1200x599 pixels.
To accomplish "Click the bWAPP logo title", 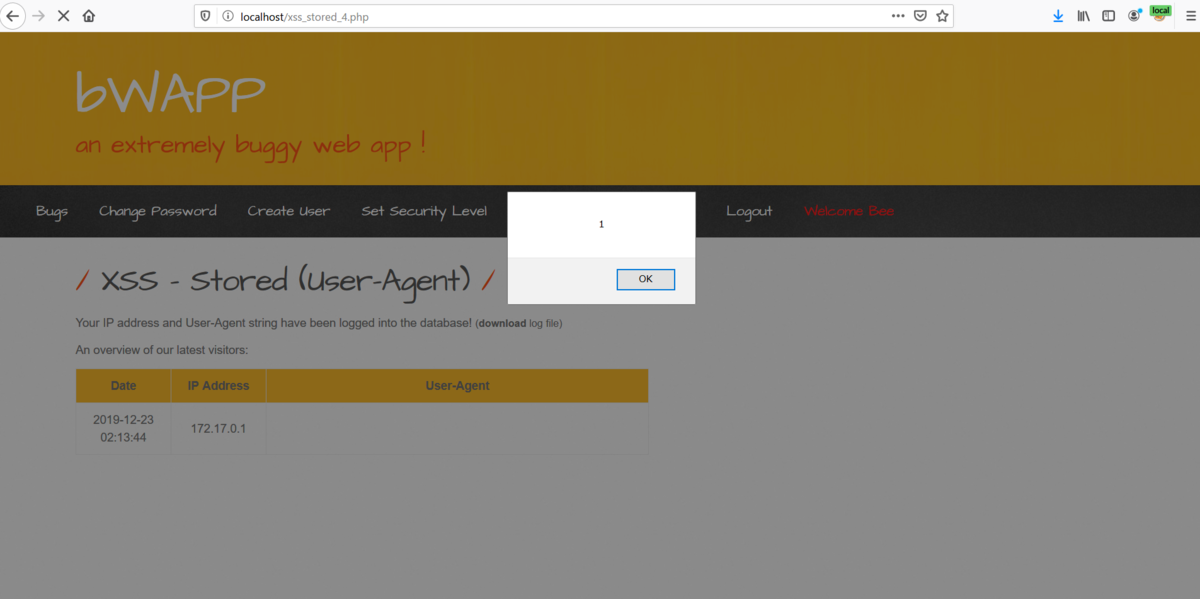I will click(171, 94).
